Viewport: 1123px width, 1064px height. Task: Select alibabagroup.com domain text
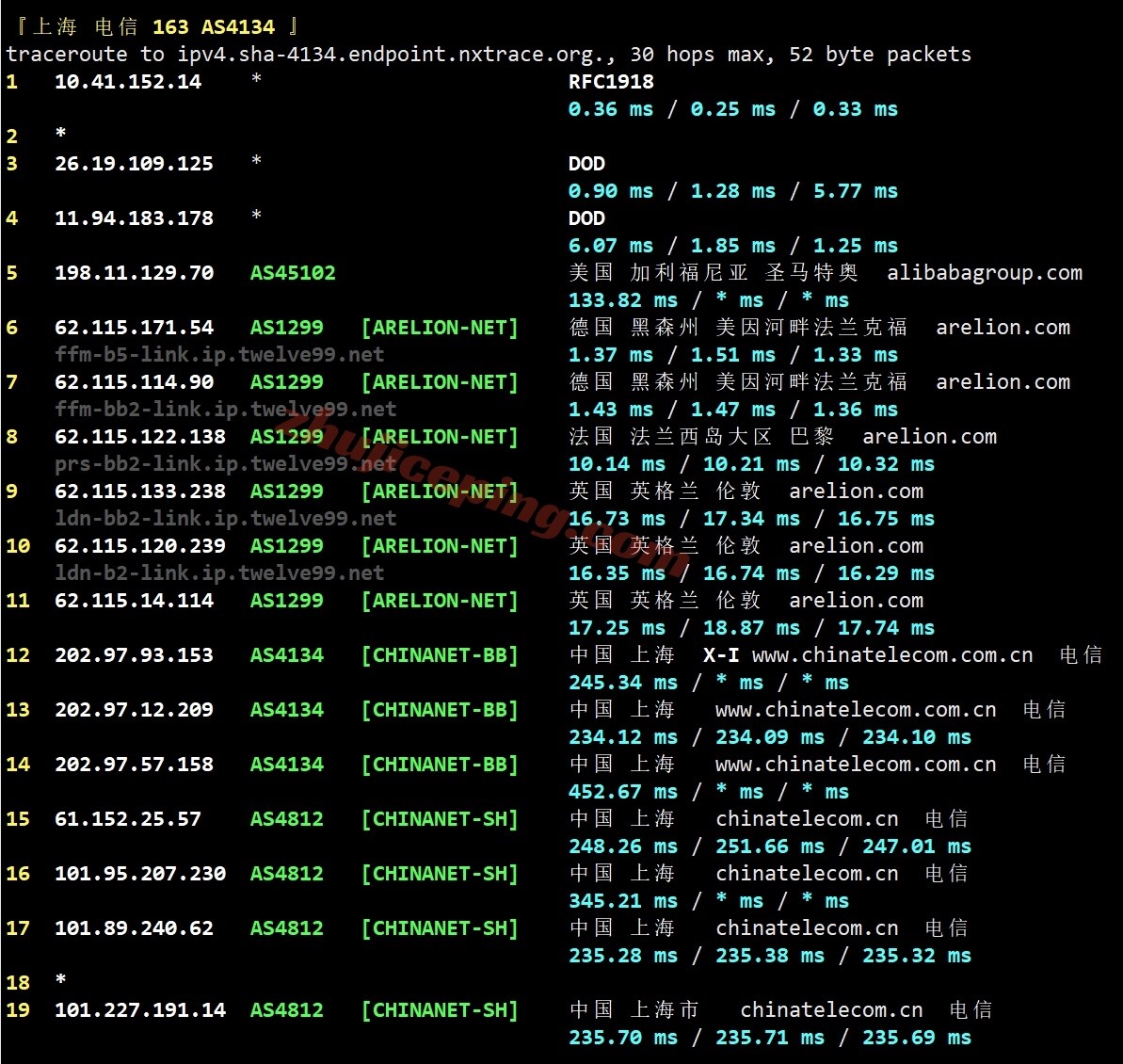(985, 273)
